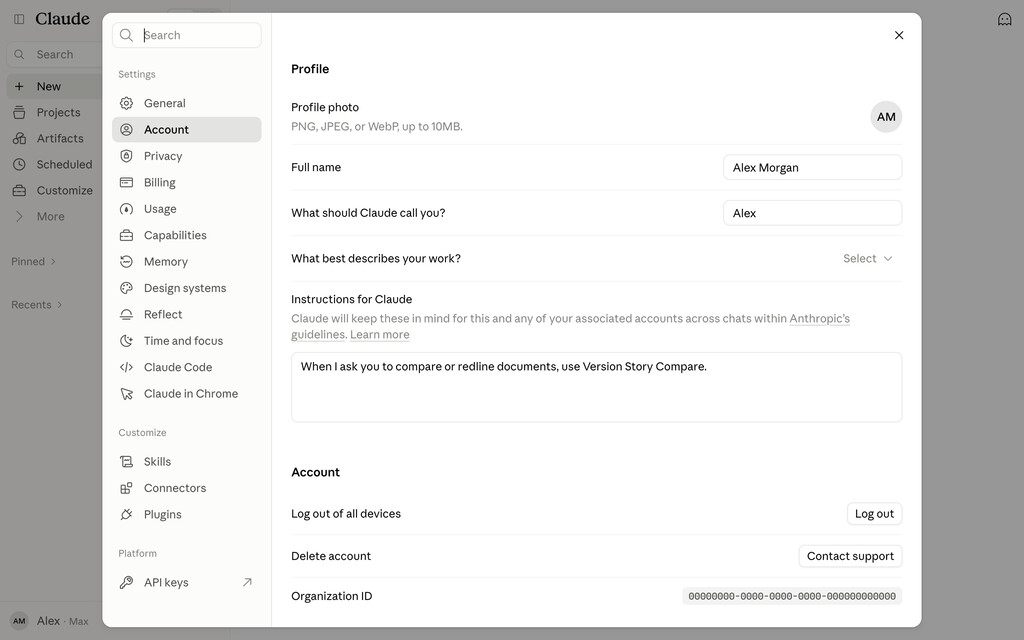This screenshot has height=640, width=1024.
Task: Click the Contact support button
Action: [850, 556]
